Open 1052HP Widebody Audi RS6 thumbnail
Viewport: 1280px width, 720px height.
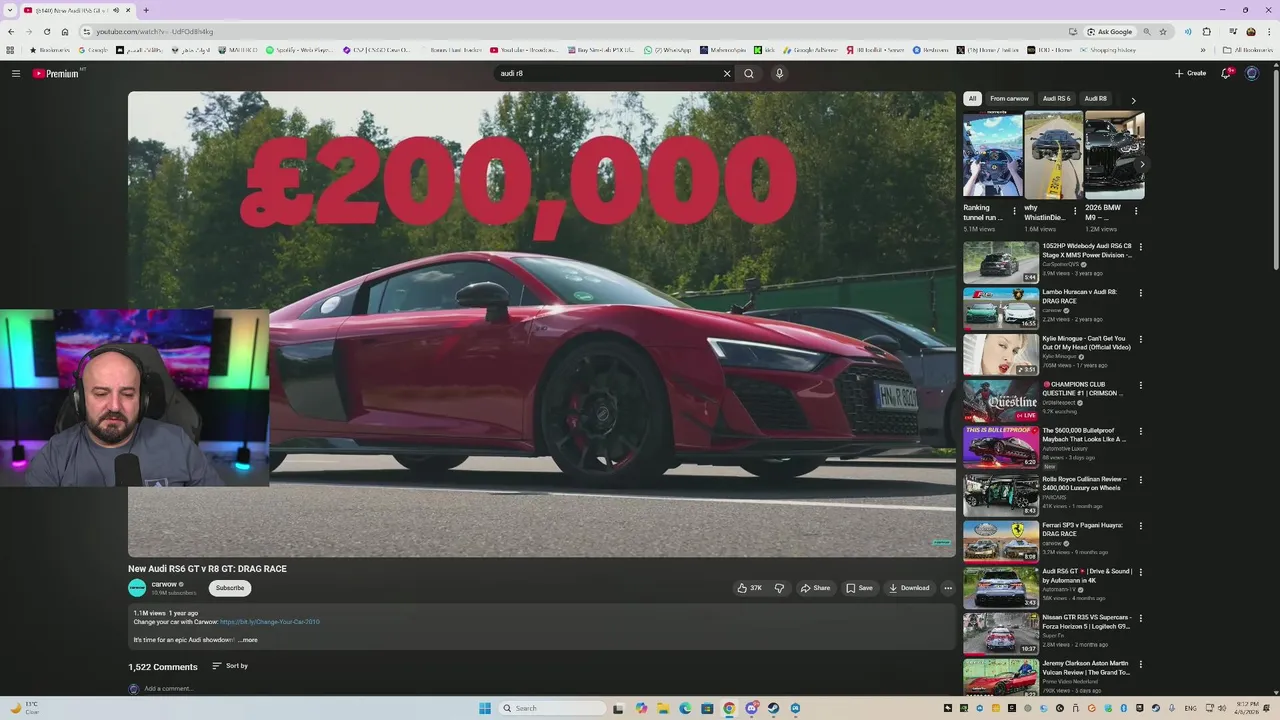[x=1001, y=263]
